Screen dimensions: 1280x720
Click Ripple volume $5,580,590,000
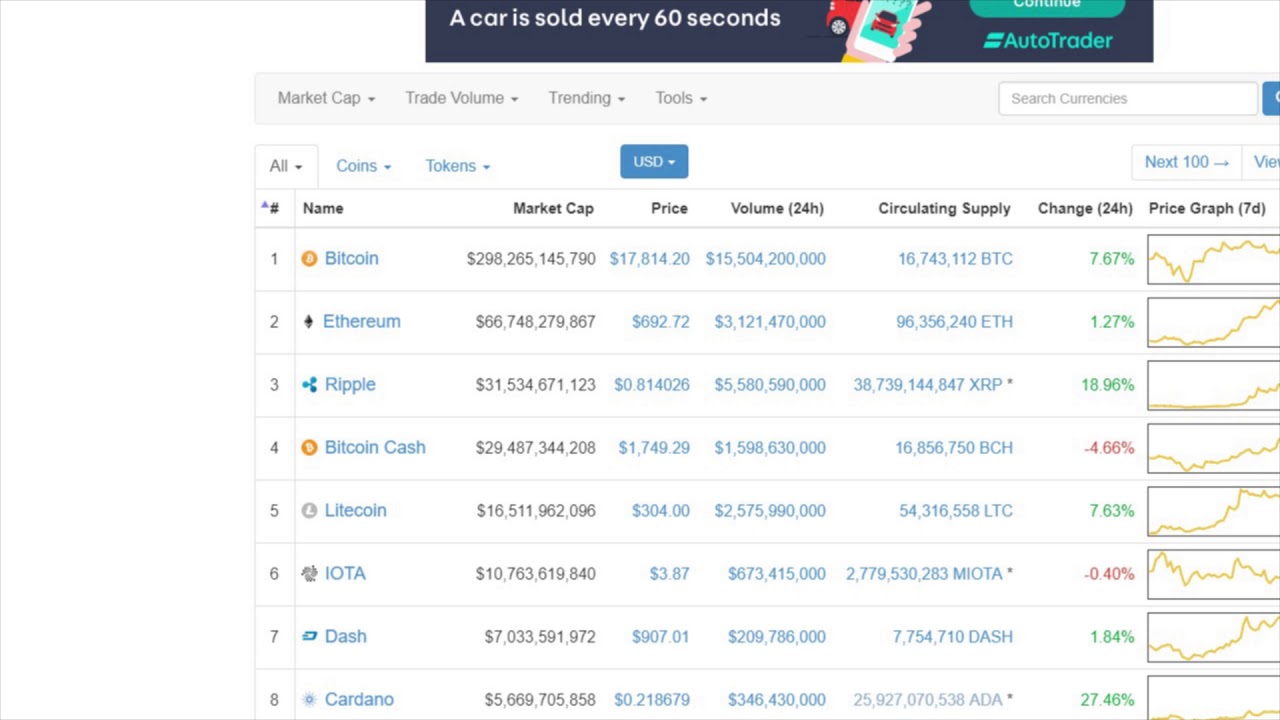(x=770, y=385)
